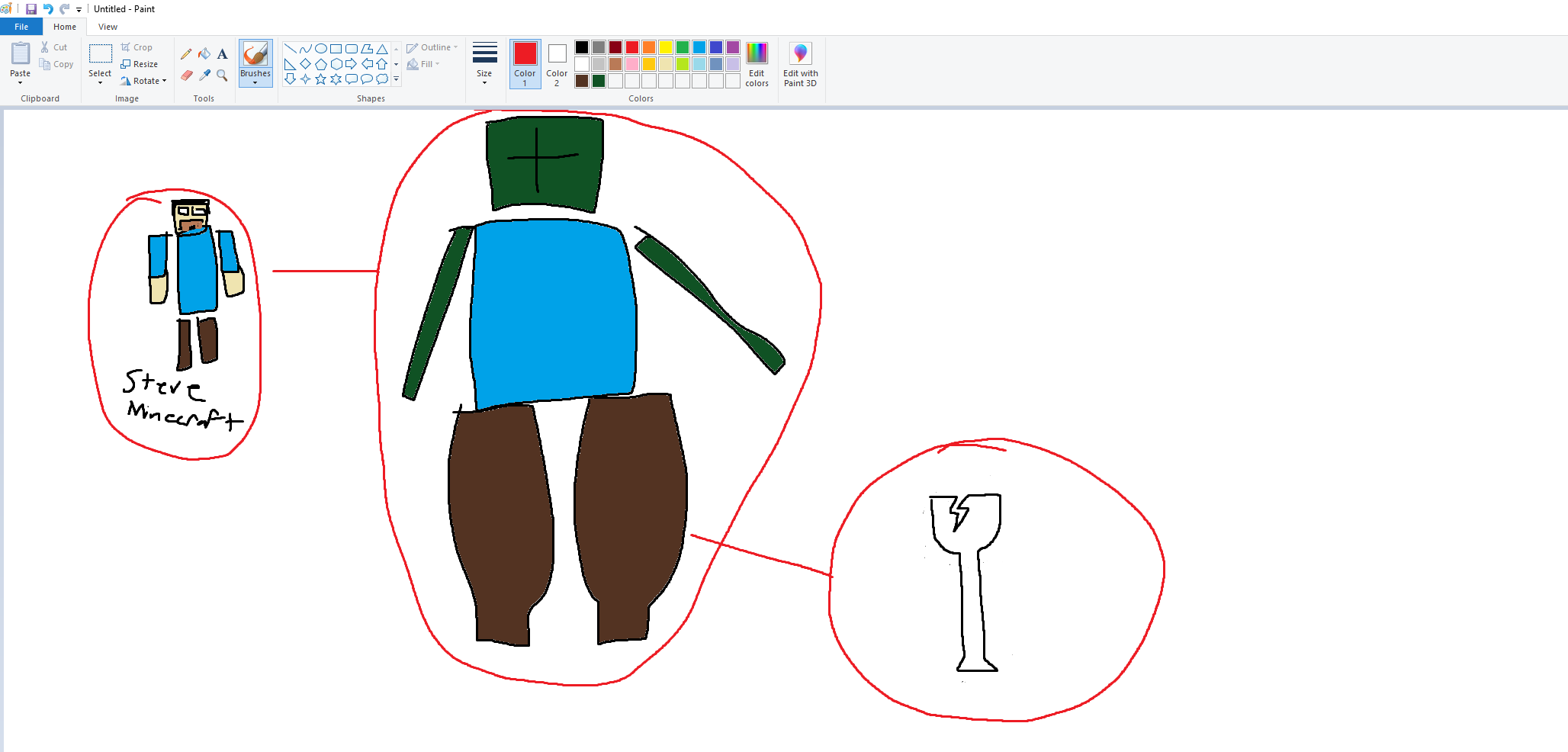
Task: Select the Oval shape
Action: 320,49
